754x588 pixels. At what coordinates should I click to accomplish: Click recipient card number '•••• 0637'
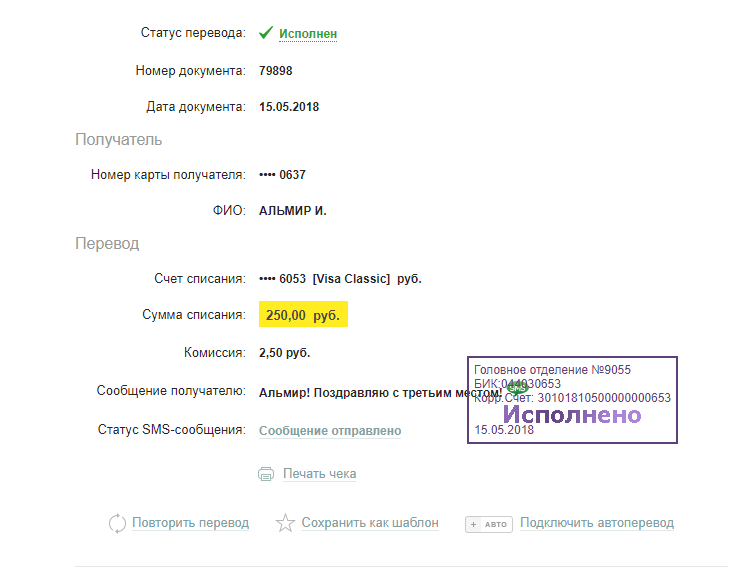pos(282,175)
